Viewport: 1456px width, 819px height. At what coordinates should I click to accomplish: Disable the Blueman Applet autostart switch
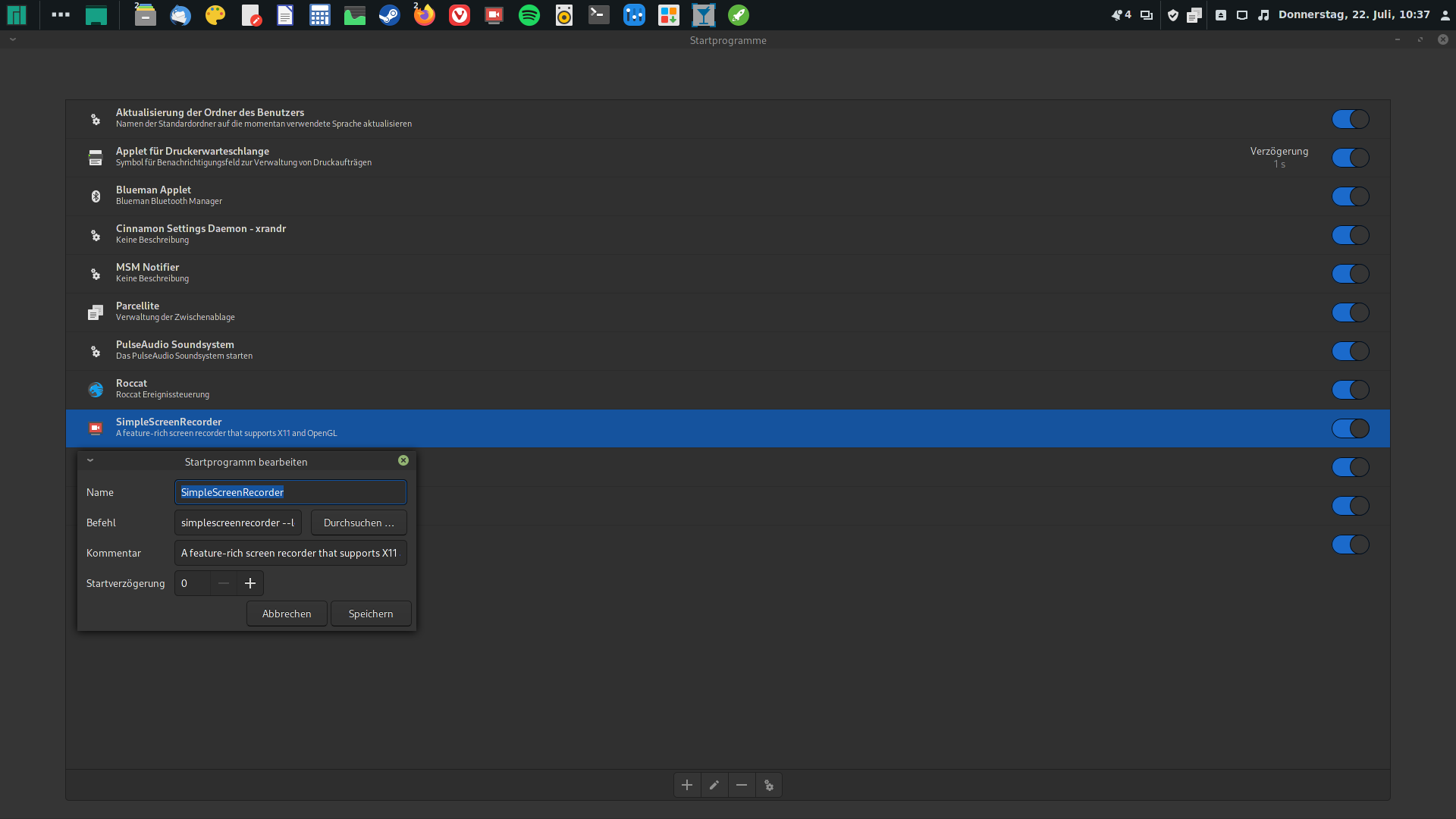(x=1350, y=196)
